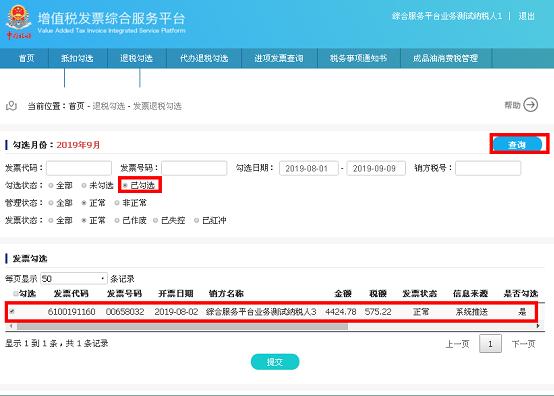The image size is (554, 396).
Task: Click the horizontal table scrollbar
Action: click(x=182, y=326)
